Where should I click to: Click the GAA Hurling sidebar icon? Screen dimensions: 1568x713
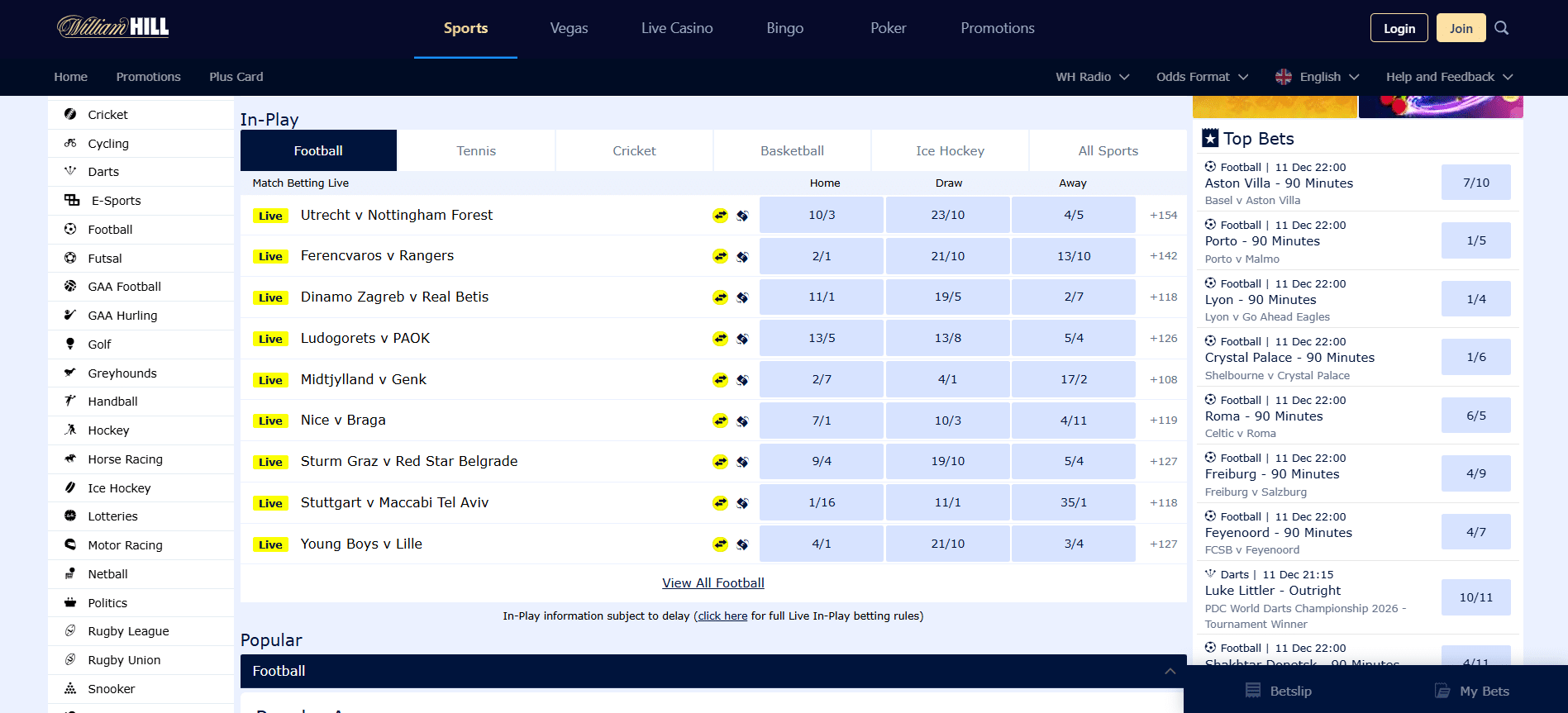[x=70, y=315]
